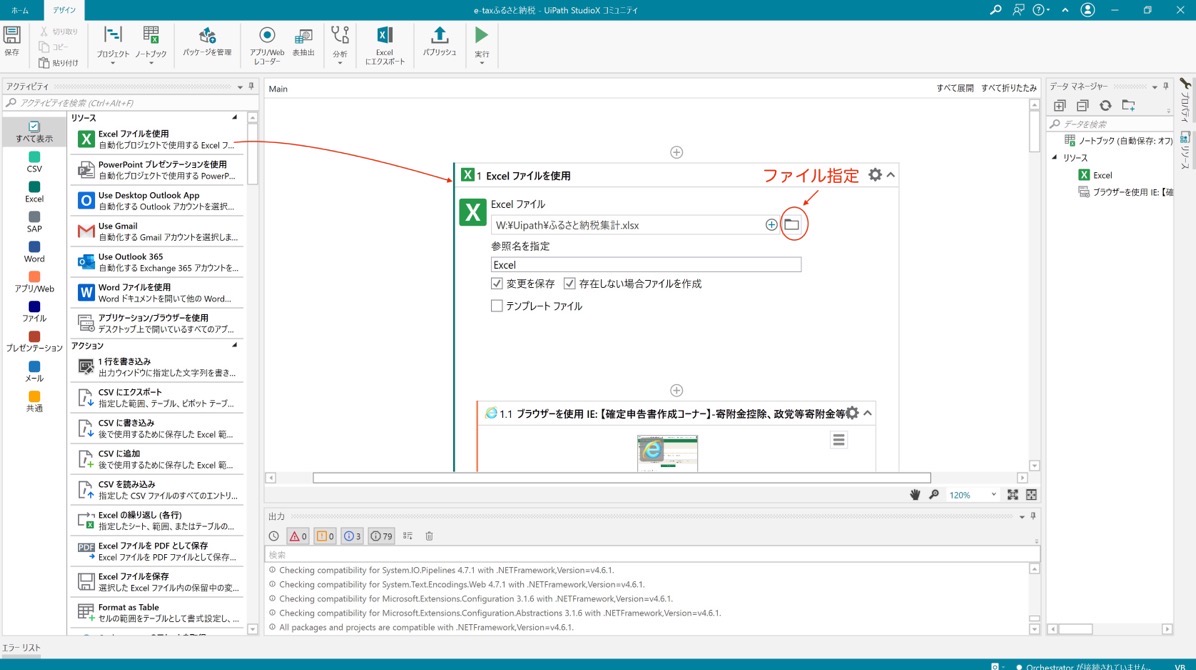1196x670 pixels.
Task: Toggle the Show All activities filter
Action: tap(34, 131)
